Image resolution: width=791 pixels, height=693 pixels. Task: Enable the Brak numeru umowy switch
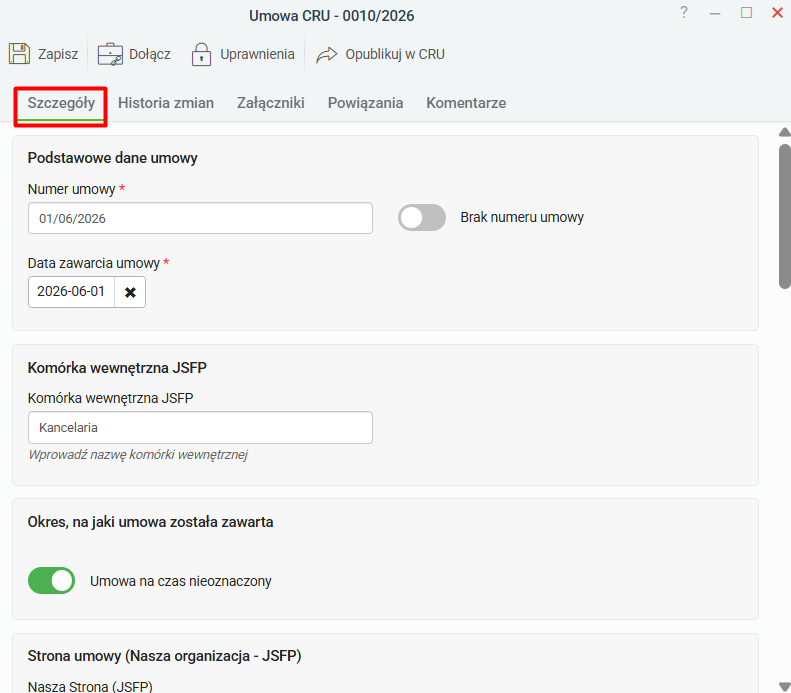[422, 218]
